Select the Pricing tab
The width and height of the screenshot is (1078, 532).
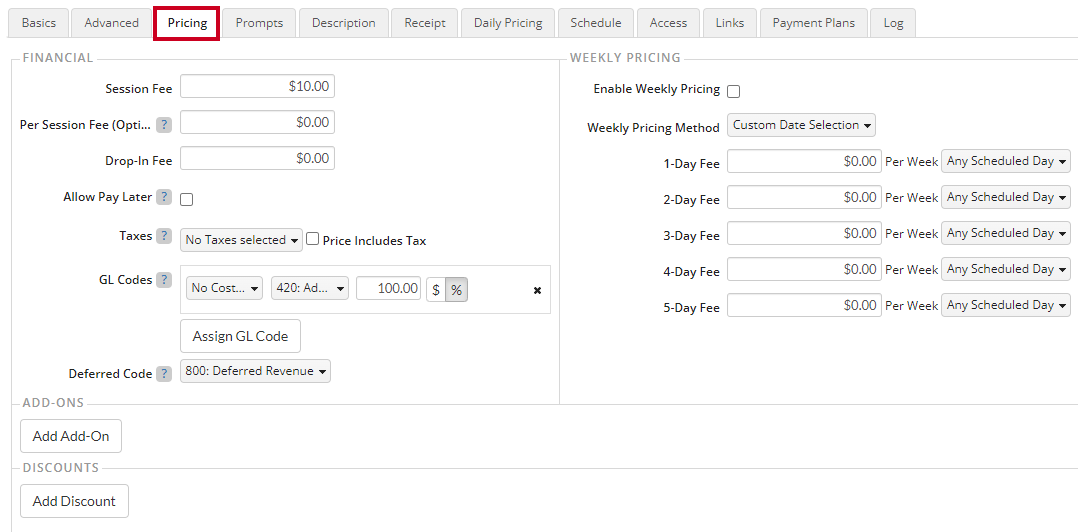187,23
